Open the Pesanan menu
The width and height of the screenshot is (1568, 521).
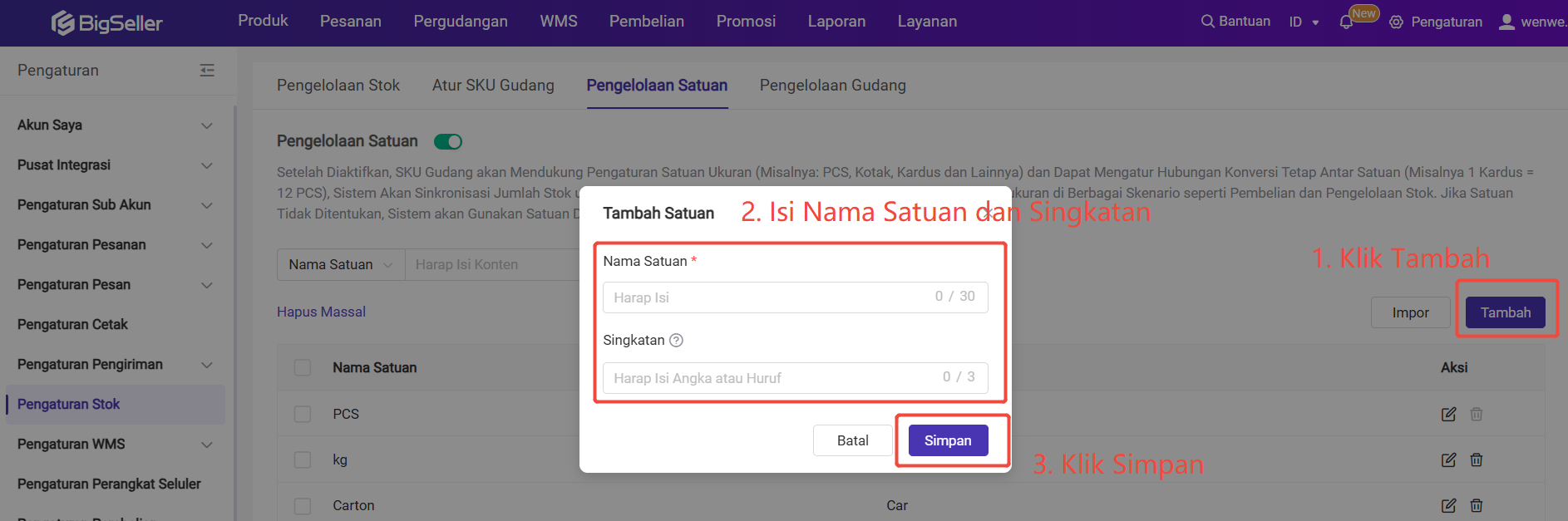click(351, 22)
